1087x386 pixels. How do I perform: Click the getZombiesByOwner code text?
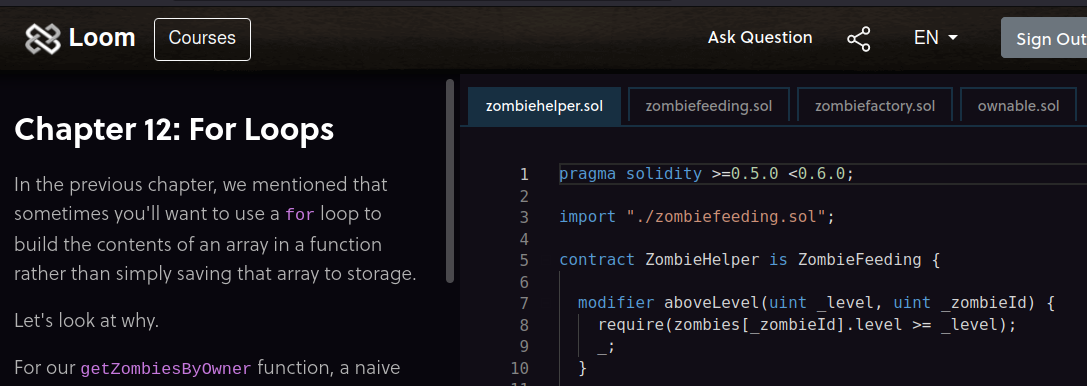(x=166, y=368)
